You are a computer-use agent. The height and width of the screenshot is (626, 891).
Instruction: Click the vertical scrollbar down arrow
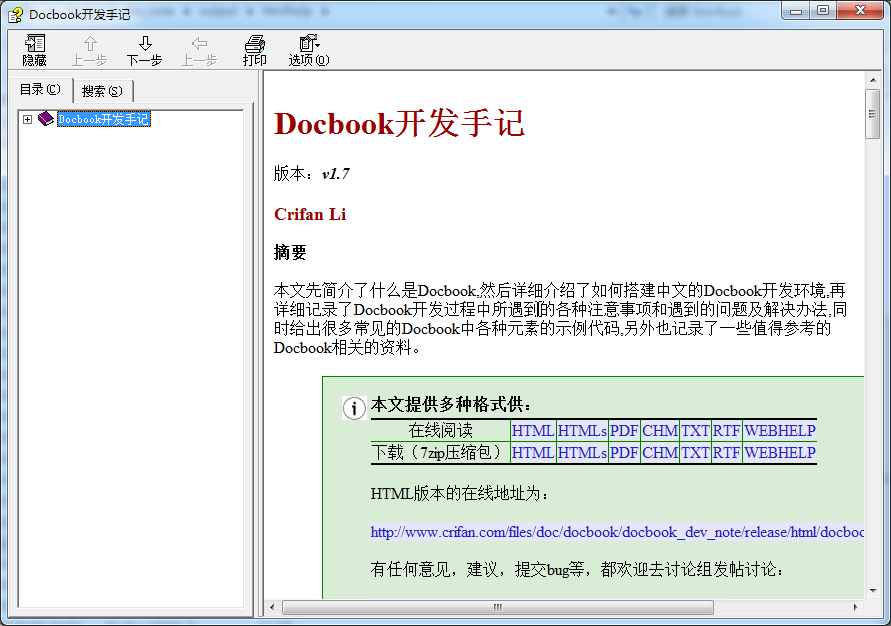(x=873, y=591)
